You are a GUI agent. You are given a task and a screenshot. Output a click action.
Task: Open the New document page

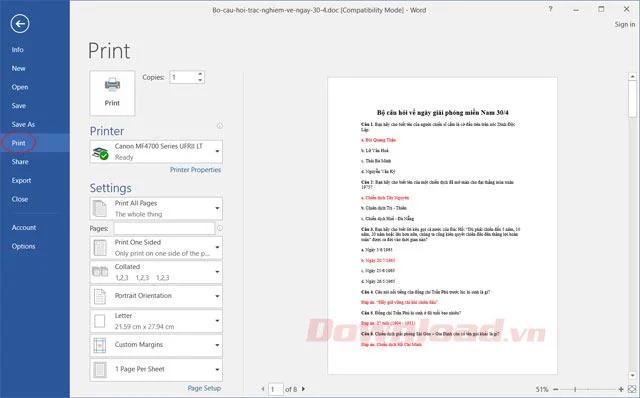[18, 69]
